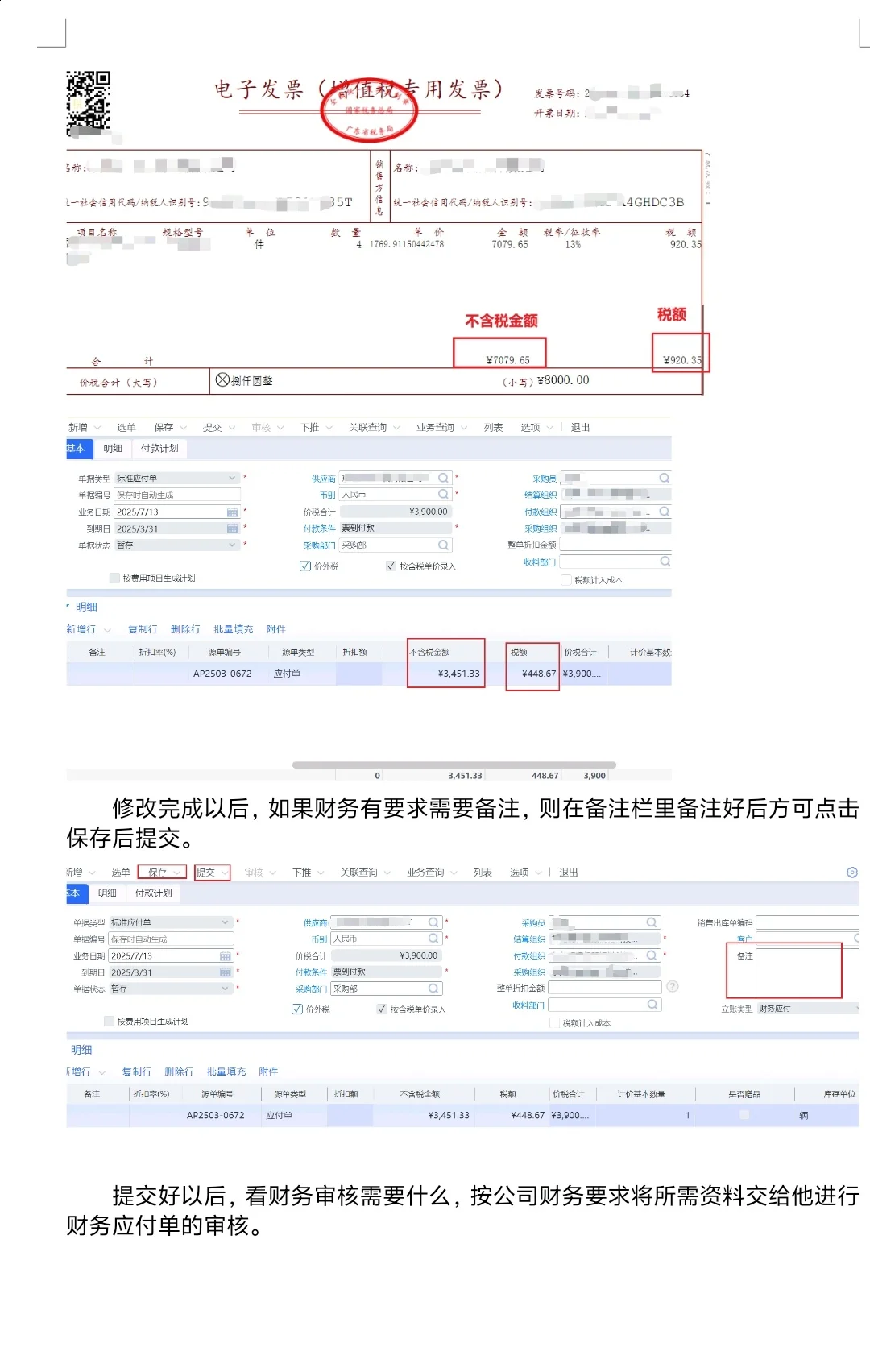Toggle 是否赠品 checkbox in lower detail row
Viewport: 870px width, 1372px height.
pyautogui.click(x=744, y=1116)
